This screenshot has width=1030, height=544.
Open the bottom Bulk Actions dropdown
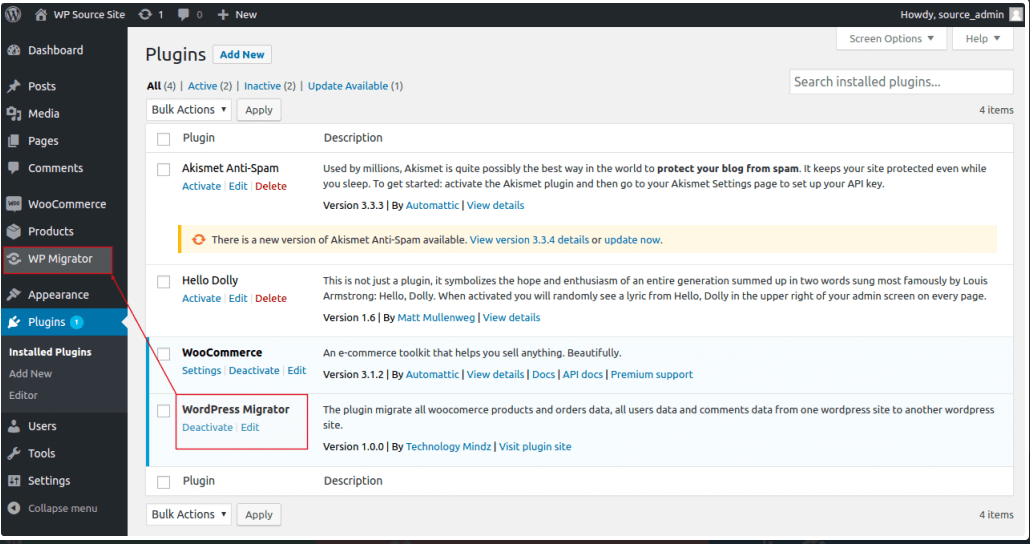tap(189, 514)
